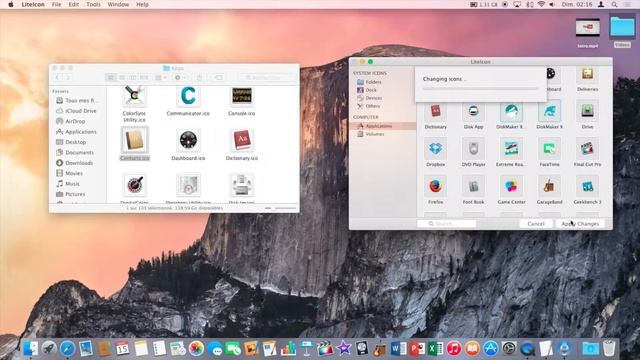Select Dashboard.ico file in Finder
Screen dimensions: 640x360
point(188,140)
